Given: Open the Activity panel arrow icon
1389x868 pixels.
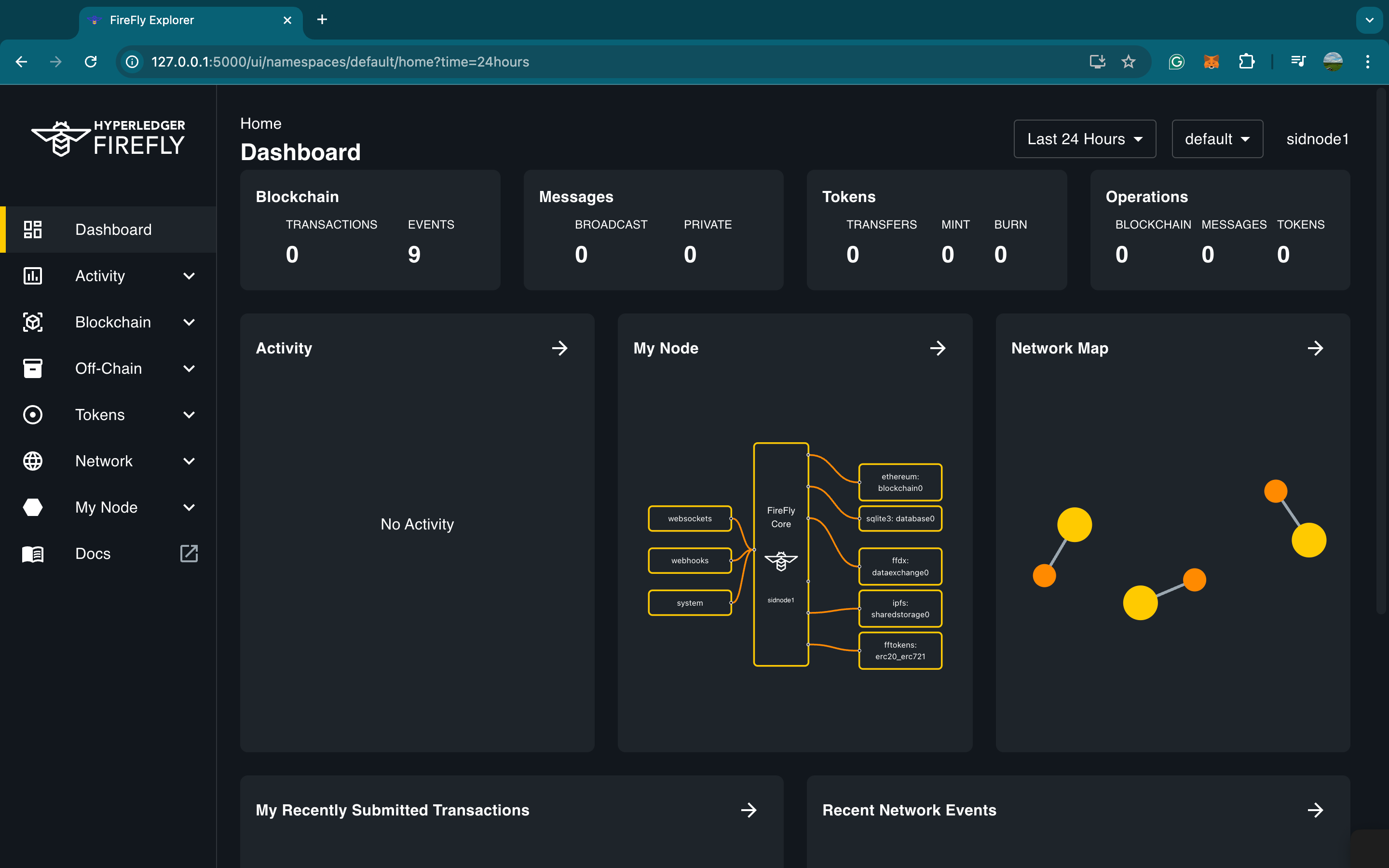Looking at the screenshot, I should pos(559,348).
